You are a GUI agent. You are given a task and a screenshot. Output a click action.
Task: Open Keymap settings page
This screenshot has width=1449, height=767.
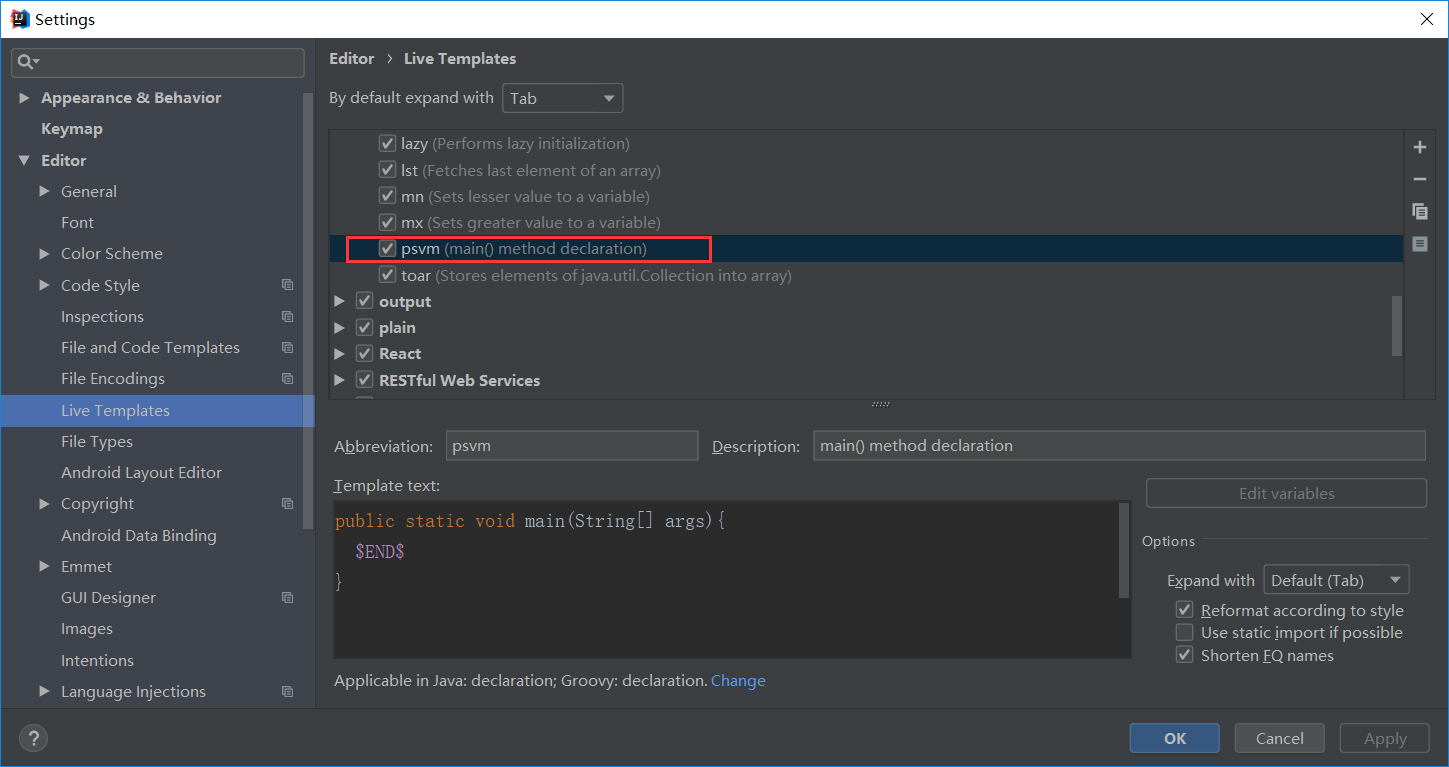click(71, 129)
